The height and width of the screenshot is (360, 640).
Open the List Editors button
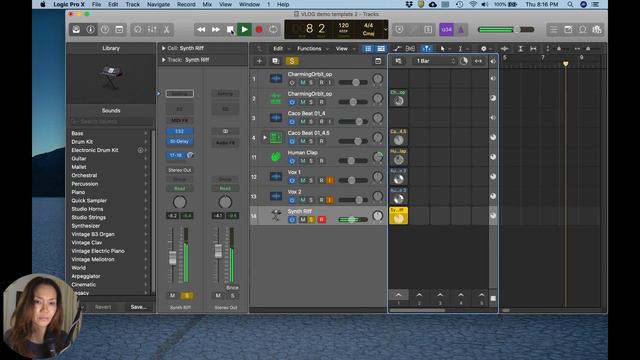(553, 29)
